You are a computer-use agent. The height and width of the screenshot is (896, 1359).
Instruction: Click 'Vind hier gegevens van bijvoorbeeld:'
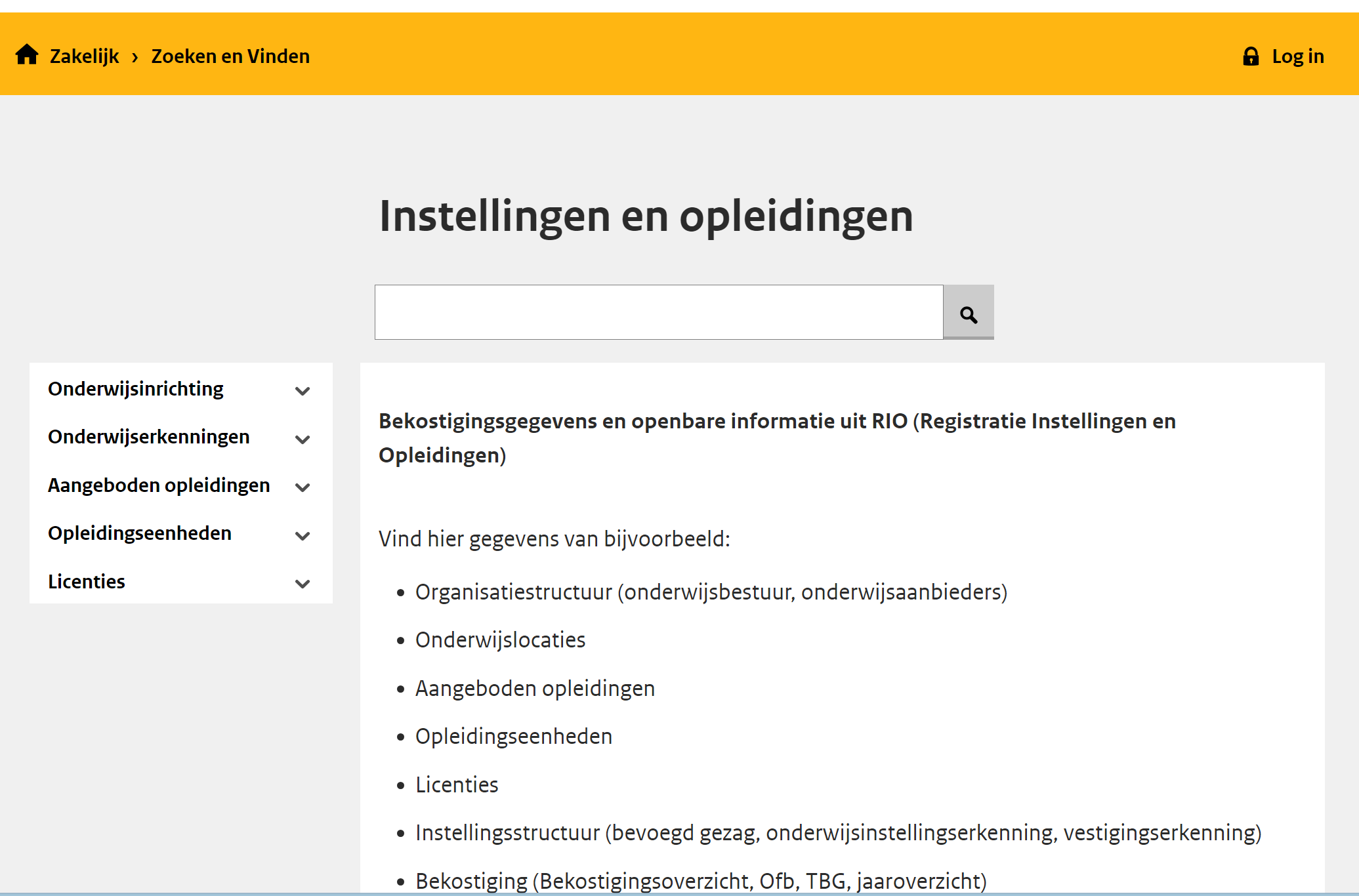554,539
